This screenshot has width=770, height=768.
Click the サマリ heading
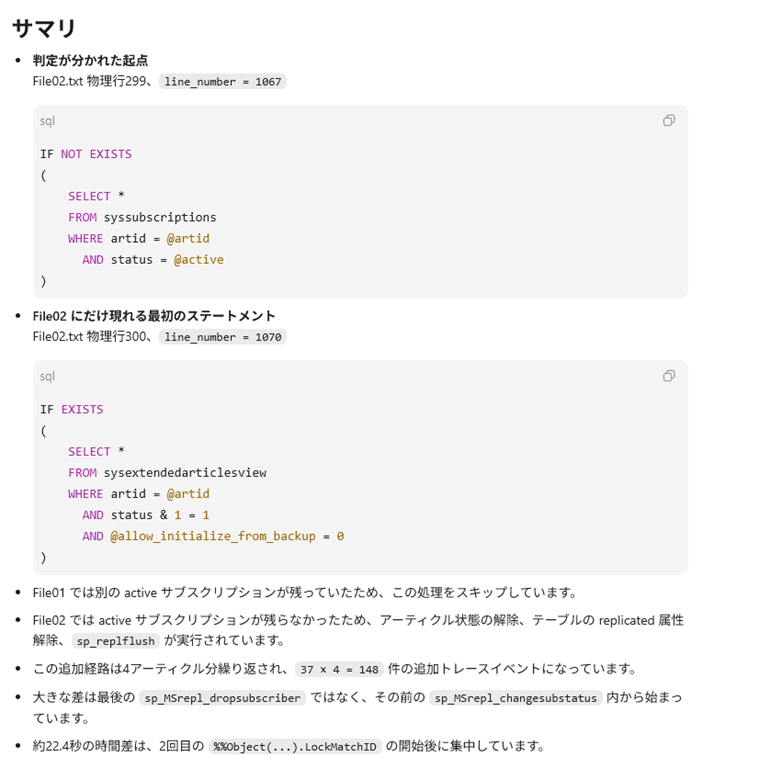pos(44,28)
